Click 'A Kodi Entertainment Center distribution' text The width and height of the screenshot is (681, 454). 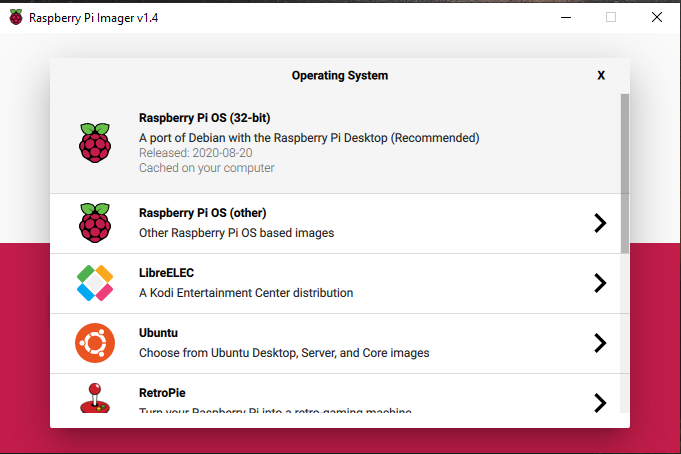(x=246, y=293)
